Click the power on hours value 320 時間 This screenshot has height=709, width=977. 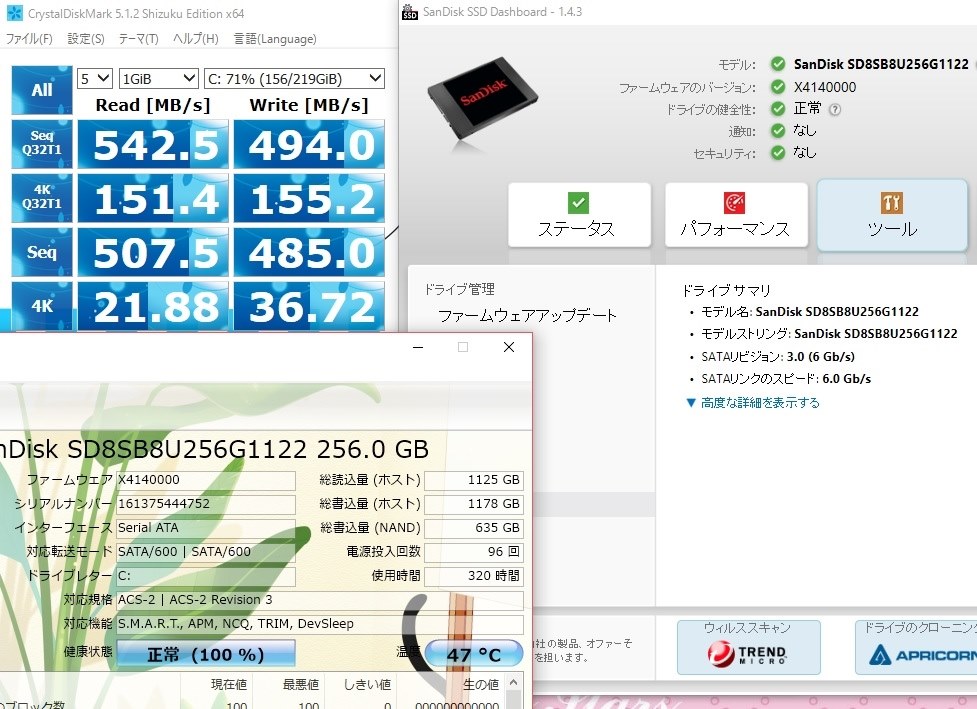474,576
